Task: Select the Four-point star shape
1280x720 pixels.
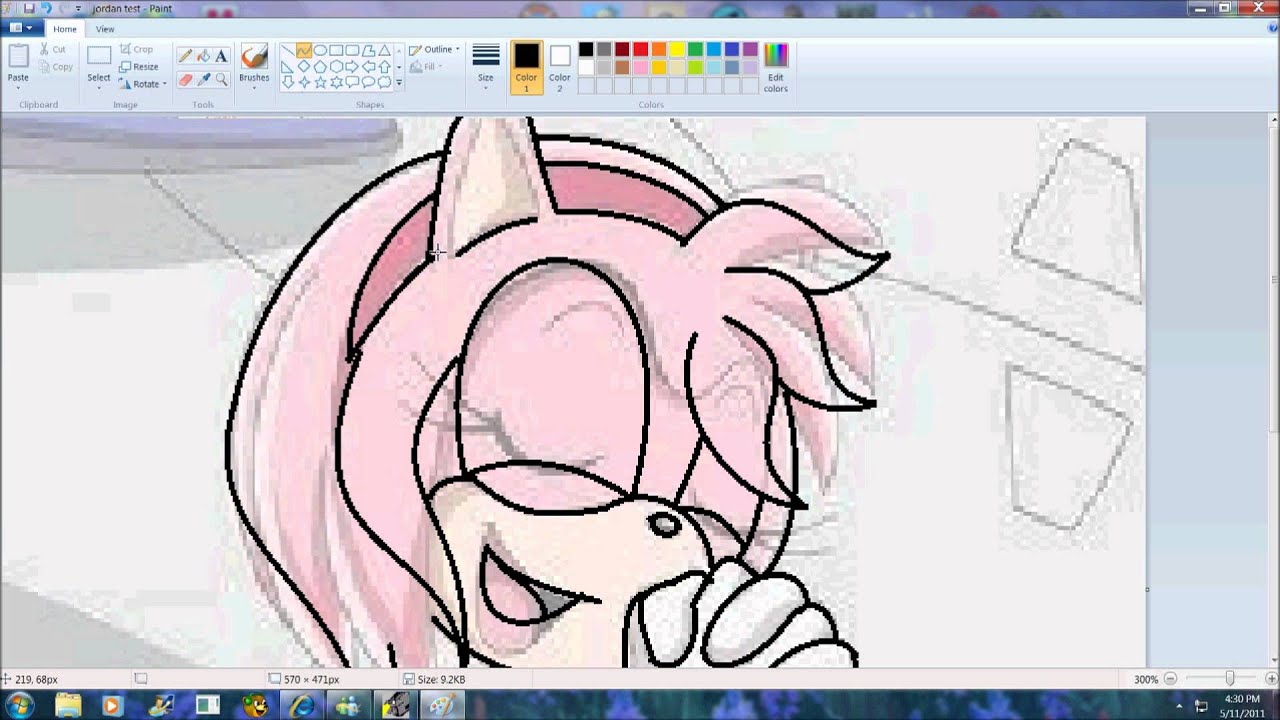Action: coord(304,82)
